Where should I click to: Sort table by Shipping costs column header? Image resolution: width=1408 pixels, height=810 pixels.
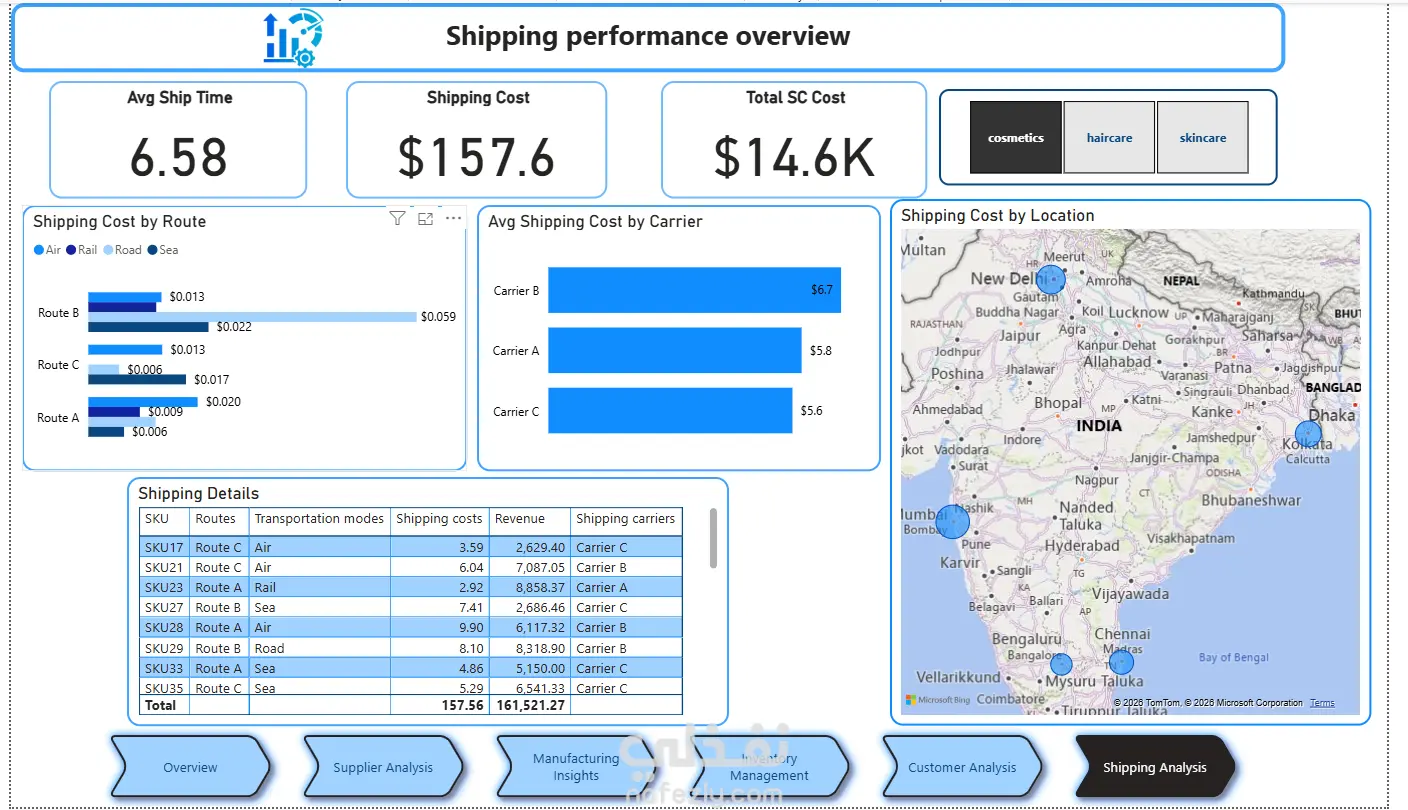tap(439, 519)
